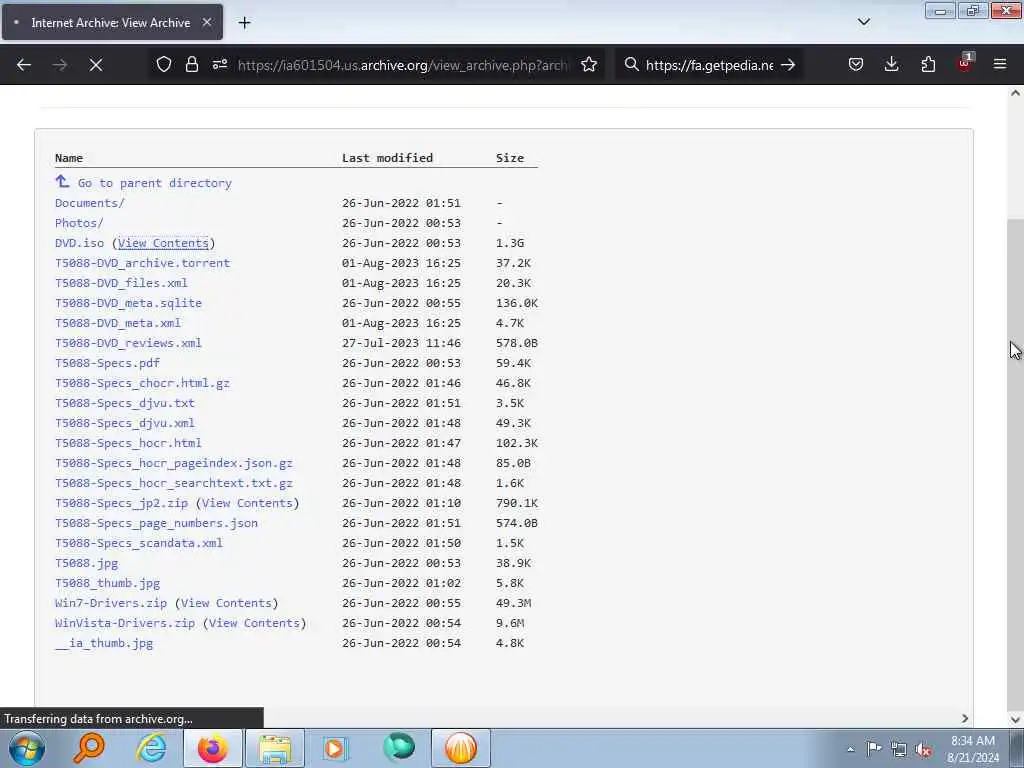Open T5088-Specs_chocr.html.gz
1024x768 pixels.
pos(142,383)
